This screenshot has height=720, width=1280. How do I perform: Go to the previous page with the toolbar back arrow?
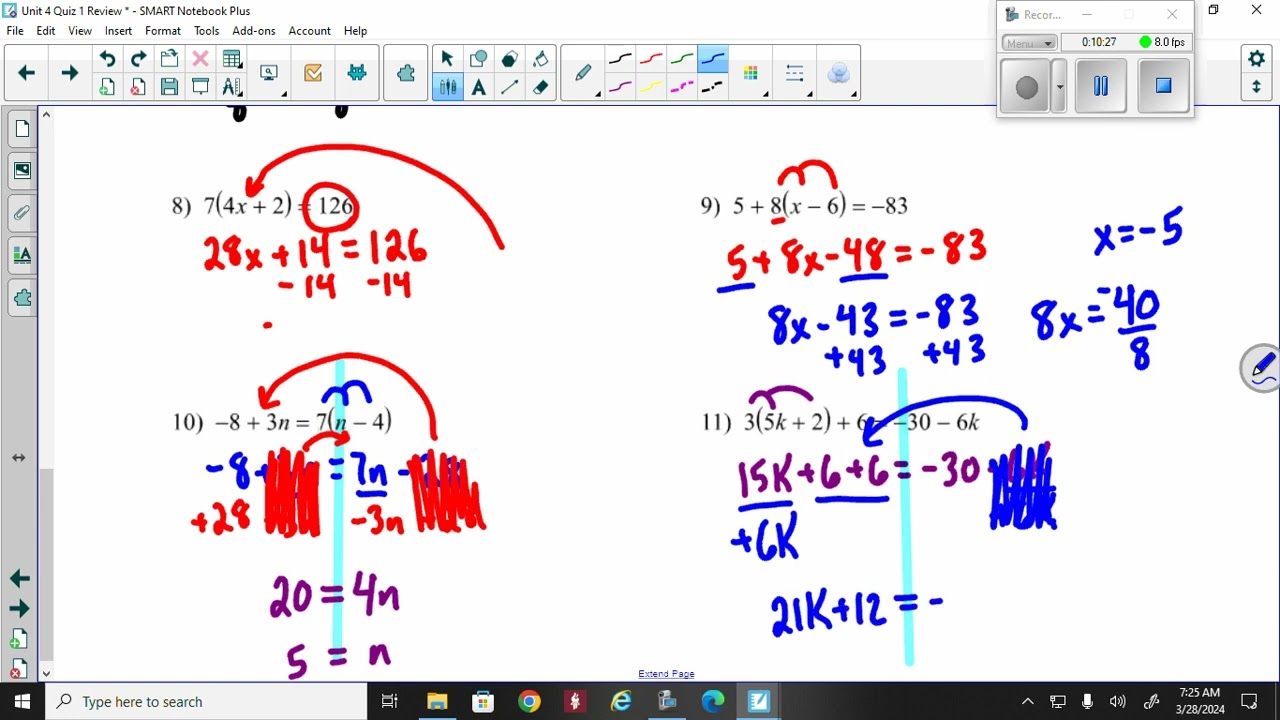pyautogui.click(x=27, y=73)
